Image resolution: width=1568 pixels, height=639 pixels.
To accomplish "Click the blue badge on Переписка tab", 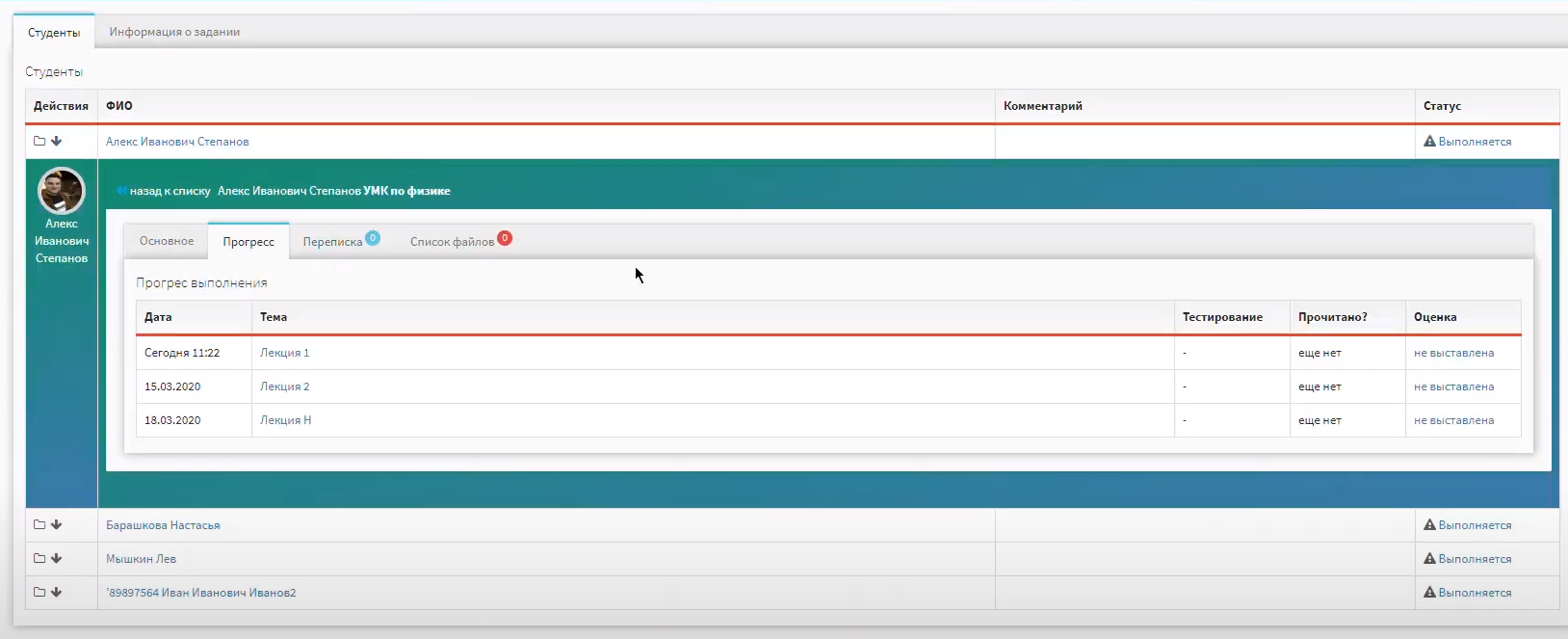I will click(x=373, y=237).
